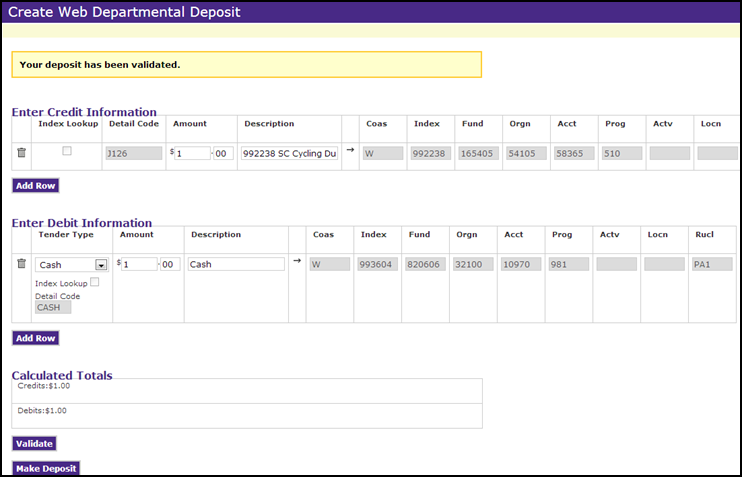Click the credit Amount cents field
The height and width of the screenshot is (477, 742).
pyautogui.click(x=223, y=154)
